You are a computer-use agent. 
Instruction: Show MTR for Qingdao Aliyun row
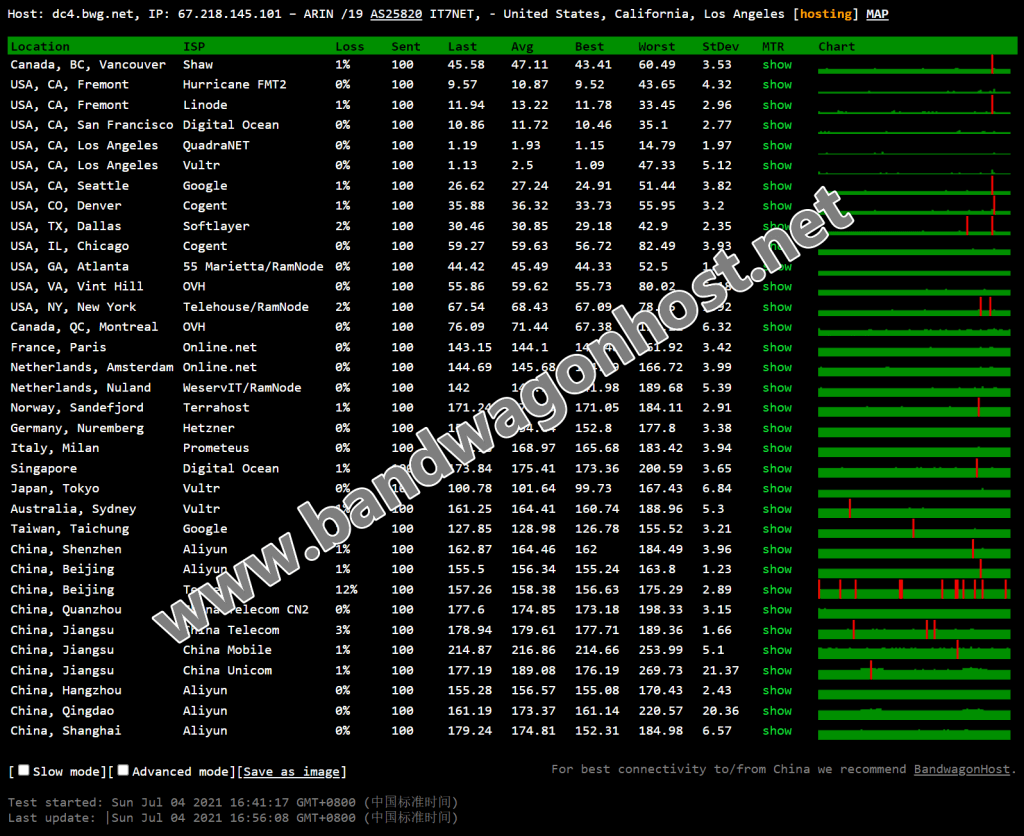tap(777, 711)
